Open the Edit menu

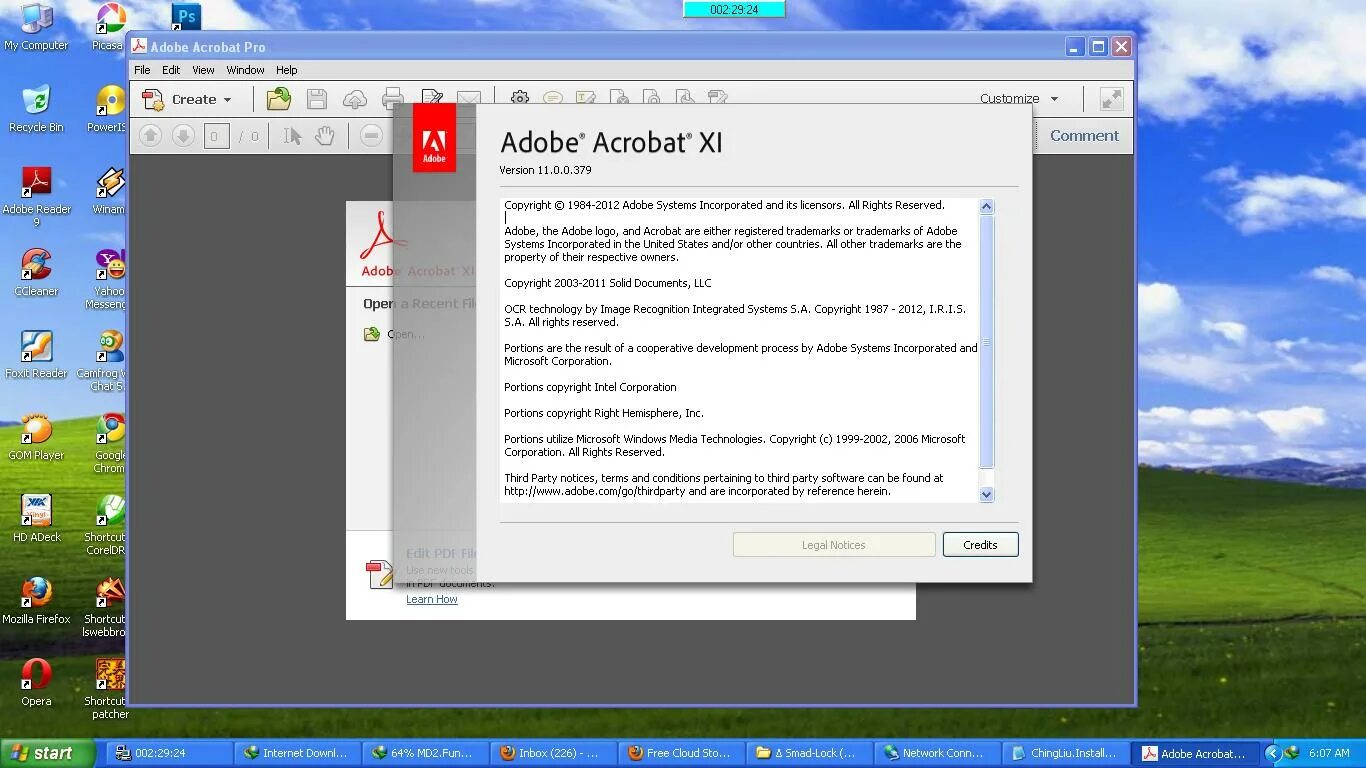(171, 70)
